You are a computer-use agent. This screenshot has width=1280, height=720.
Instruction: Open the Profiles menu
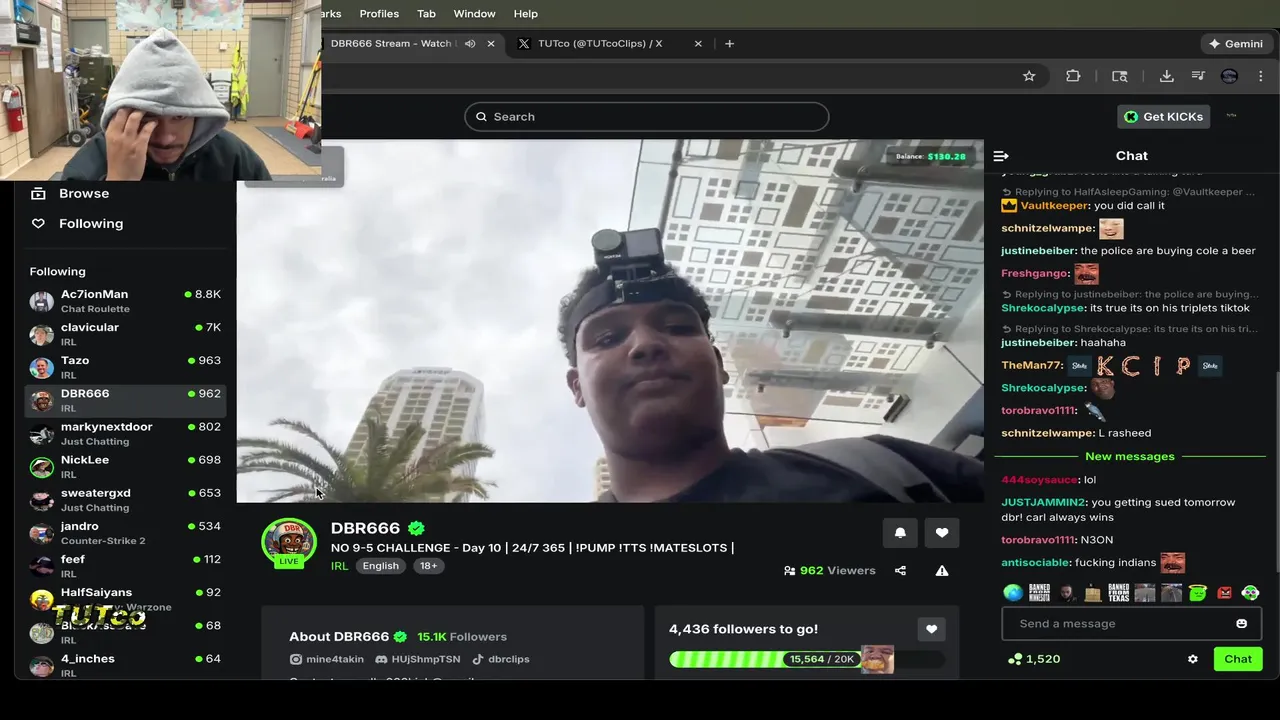click(379, 14)
